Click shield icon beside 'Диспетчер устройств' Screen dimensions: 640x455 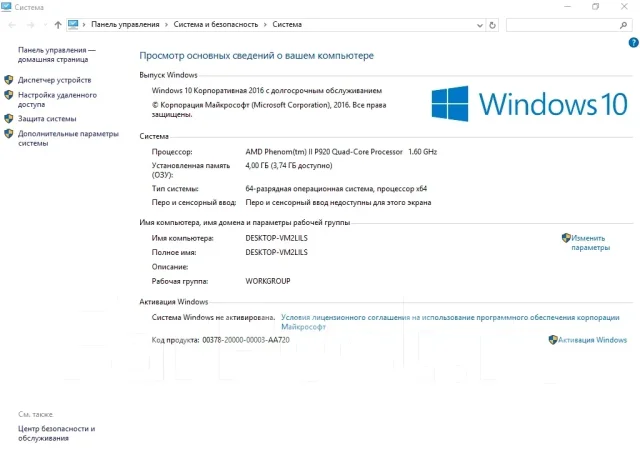[9, 80]
